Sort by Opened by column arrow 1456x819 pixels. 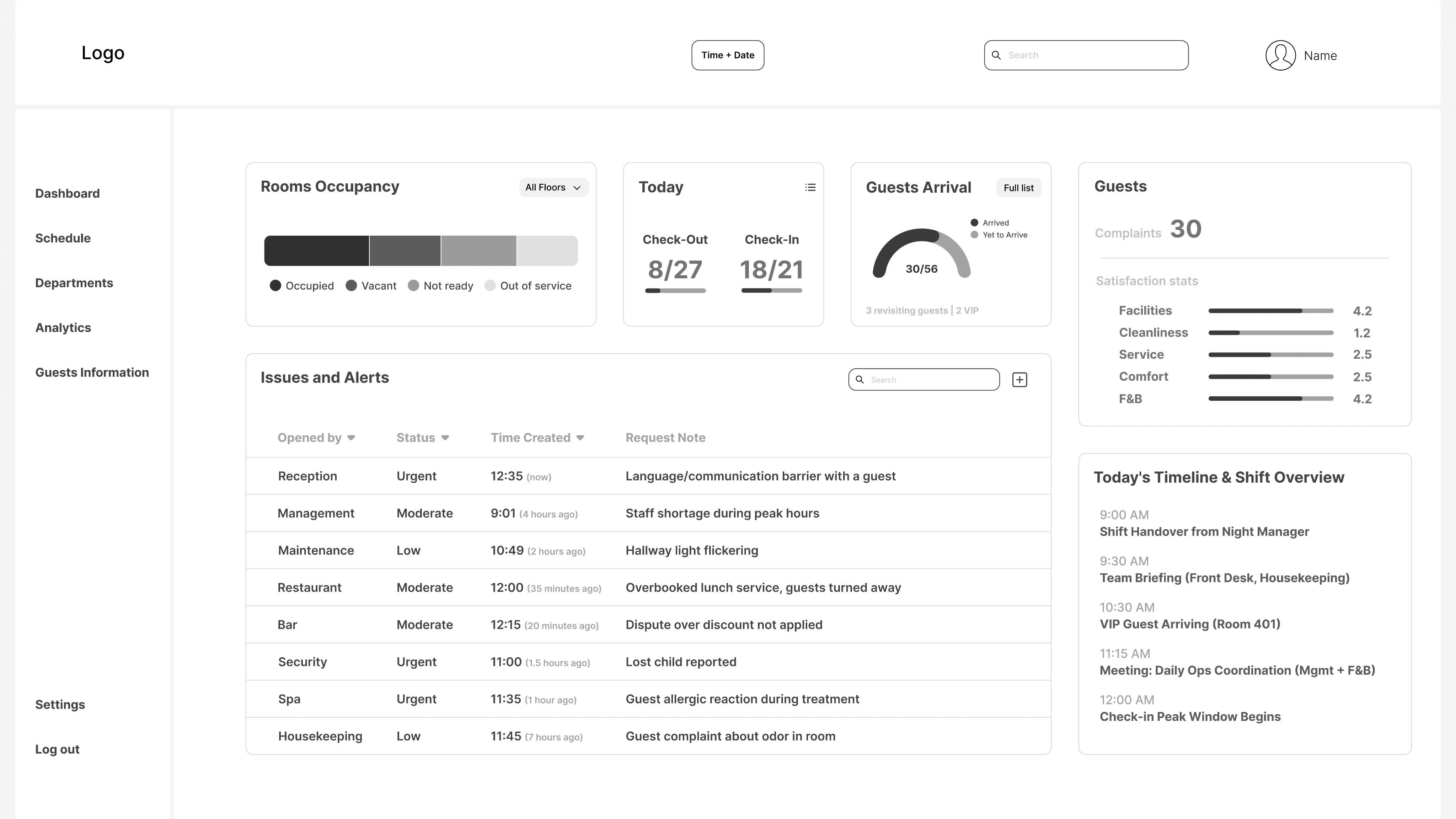pos(351,438)
